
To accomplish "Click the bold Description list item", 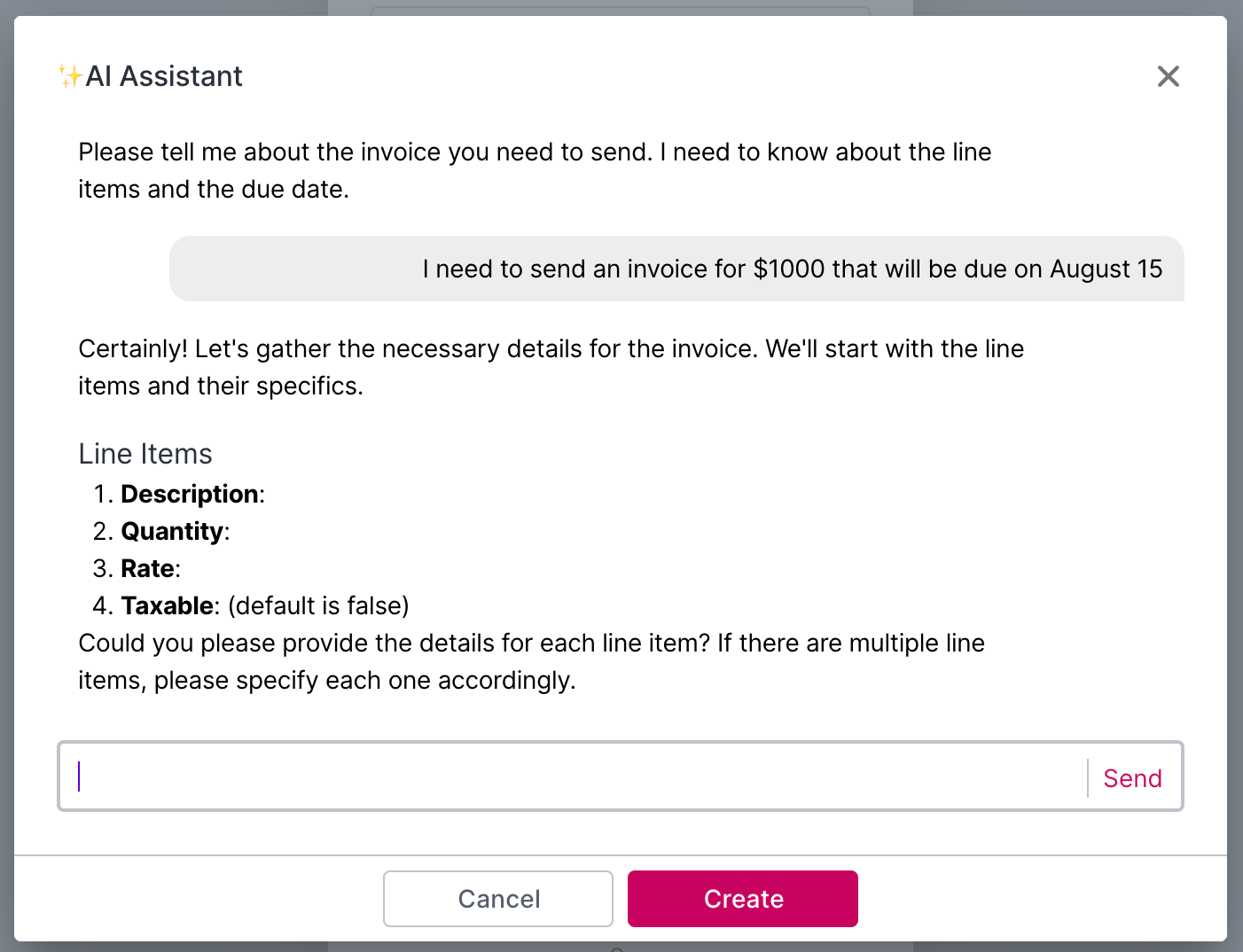I will point(191,494).
